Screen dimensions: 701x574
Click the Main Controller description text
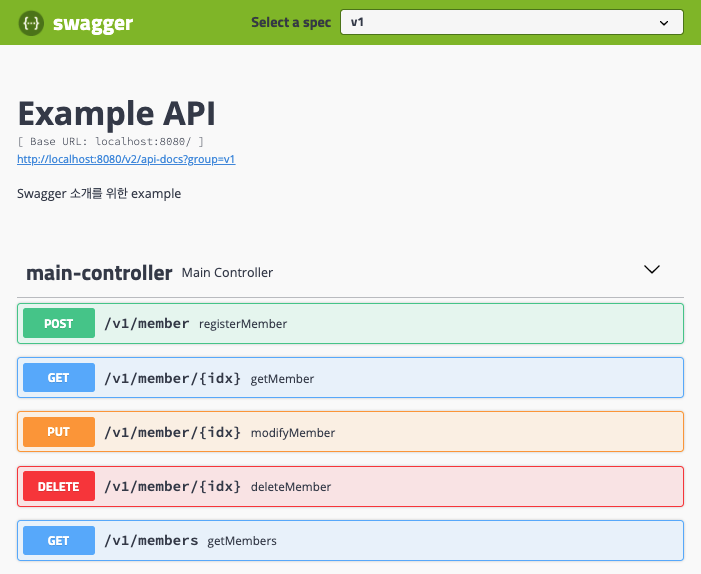pyautogui.click(x=227, y=273)
